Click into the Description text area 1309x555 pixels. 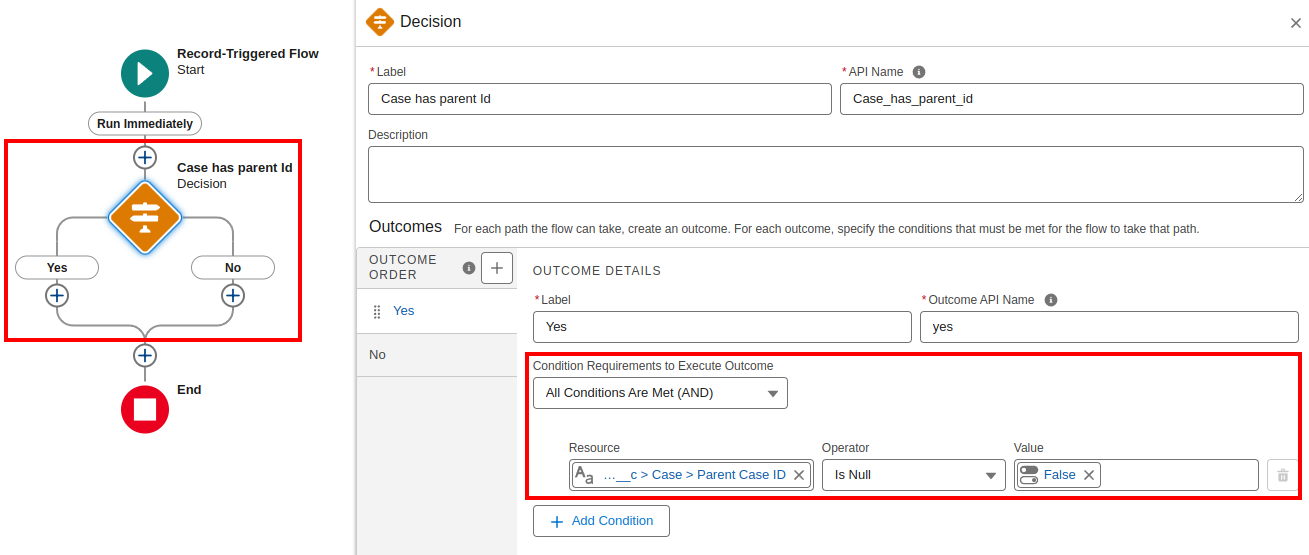(x=835, y=174)
